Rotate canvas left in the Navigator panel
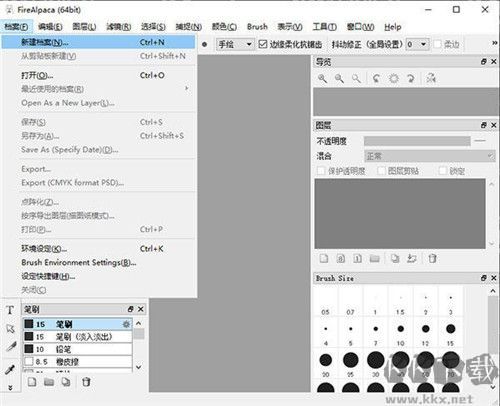500x406 pixels. [x=376, y=79]
